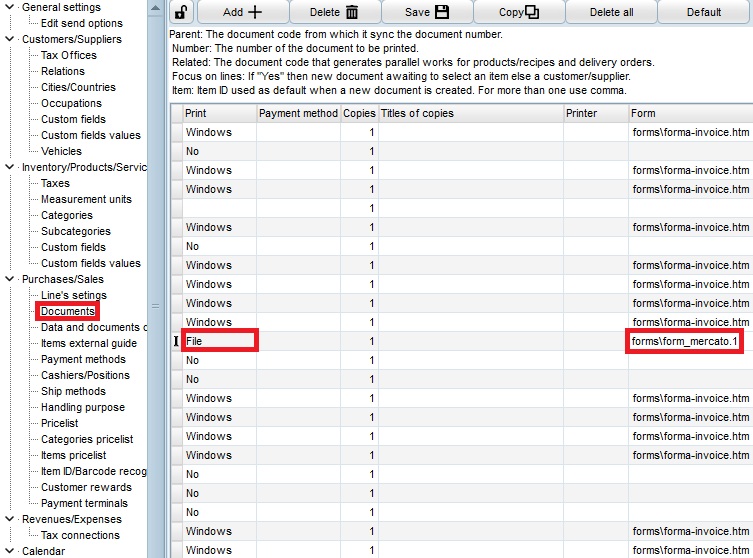Select Measurement units in the tree

tap(86, 200)
